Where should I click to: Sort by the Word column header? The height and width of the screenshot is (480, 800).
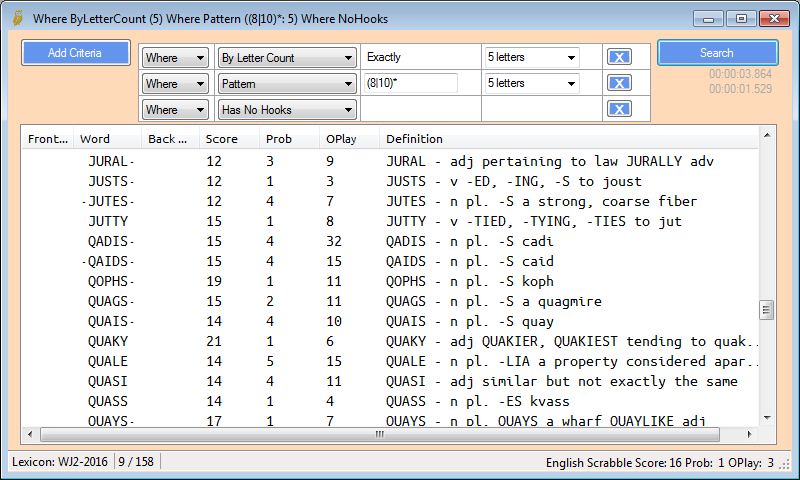coord(108,139)
